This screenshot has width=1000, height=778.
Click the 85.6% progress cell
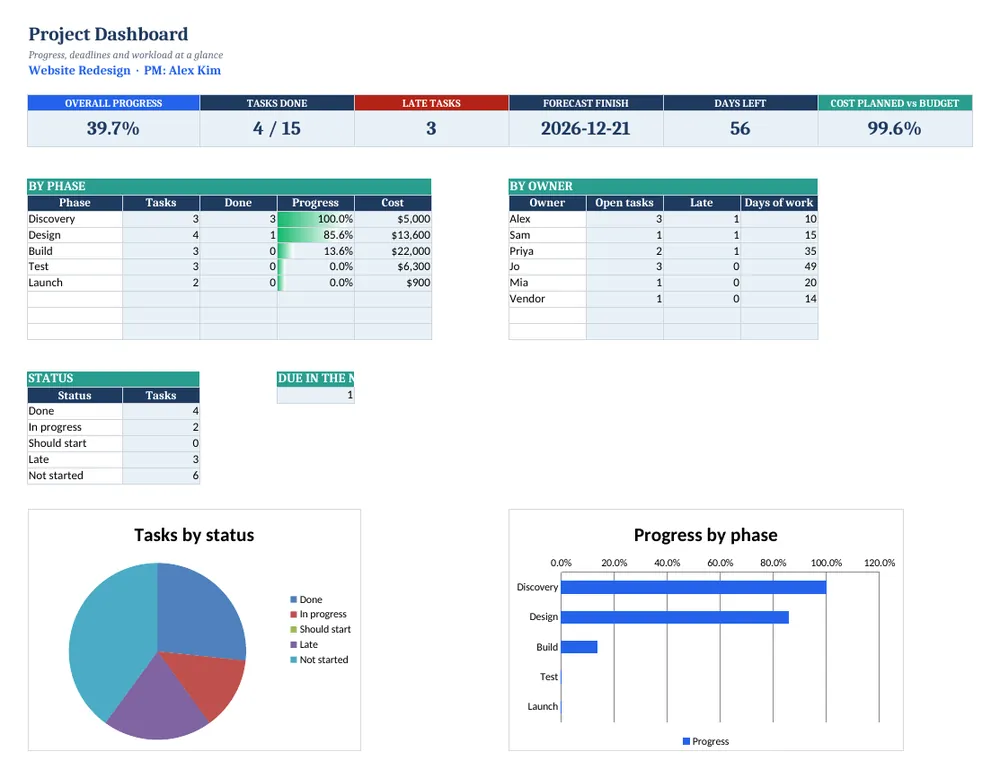pos(316,235)
